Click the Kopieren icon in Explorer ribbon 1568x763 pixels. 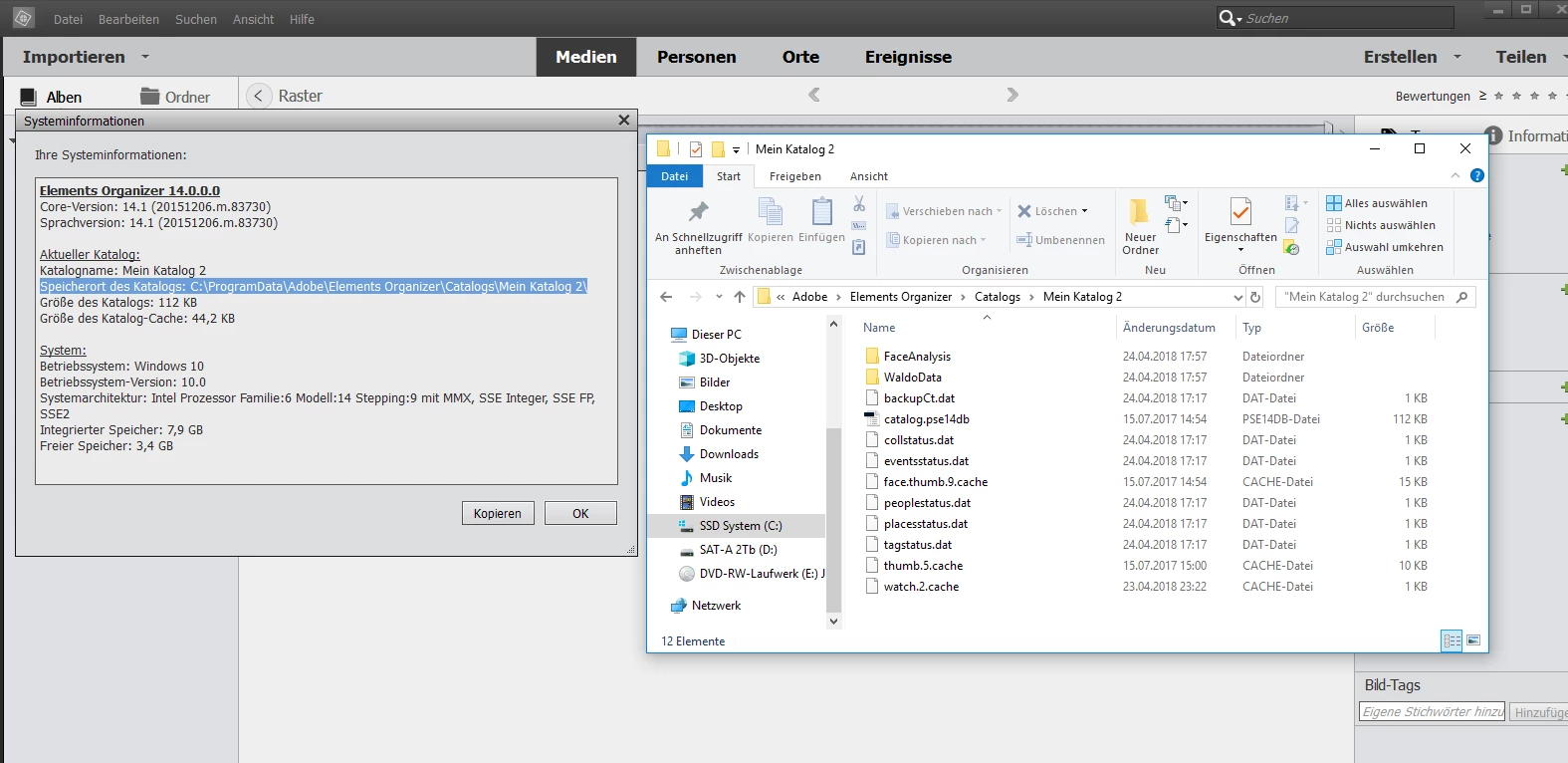click(x=770, y=220)
